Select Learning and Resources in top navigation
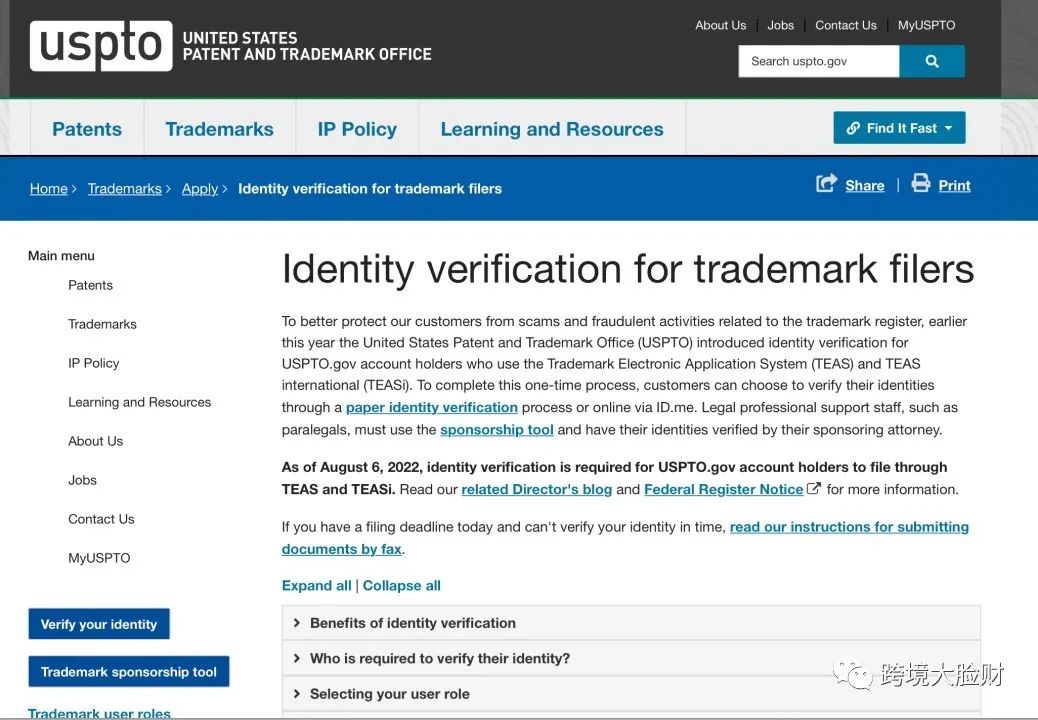Screen dimensions: 1038x720 [x=551, y=129]
